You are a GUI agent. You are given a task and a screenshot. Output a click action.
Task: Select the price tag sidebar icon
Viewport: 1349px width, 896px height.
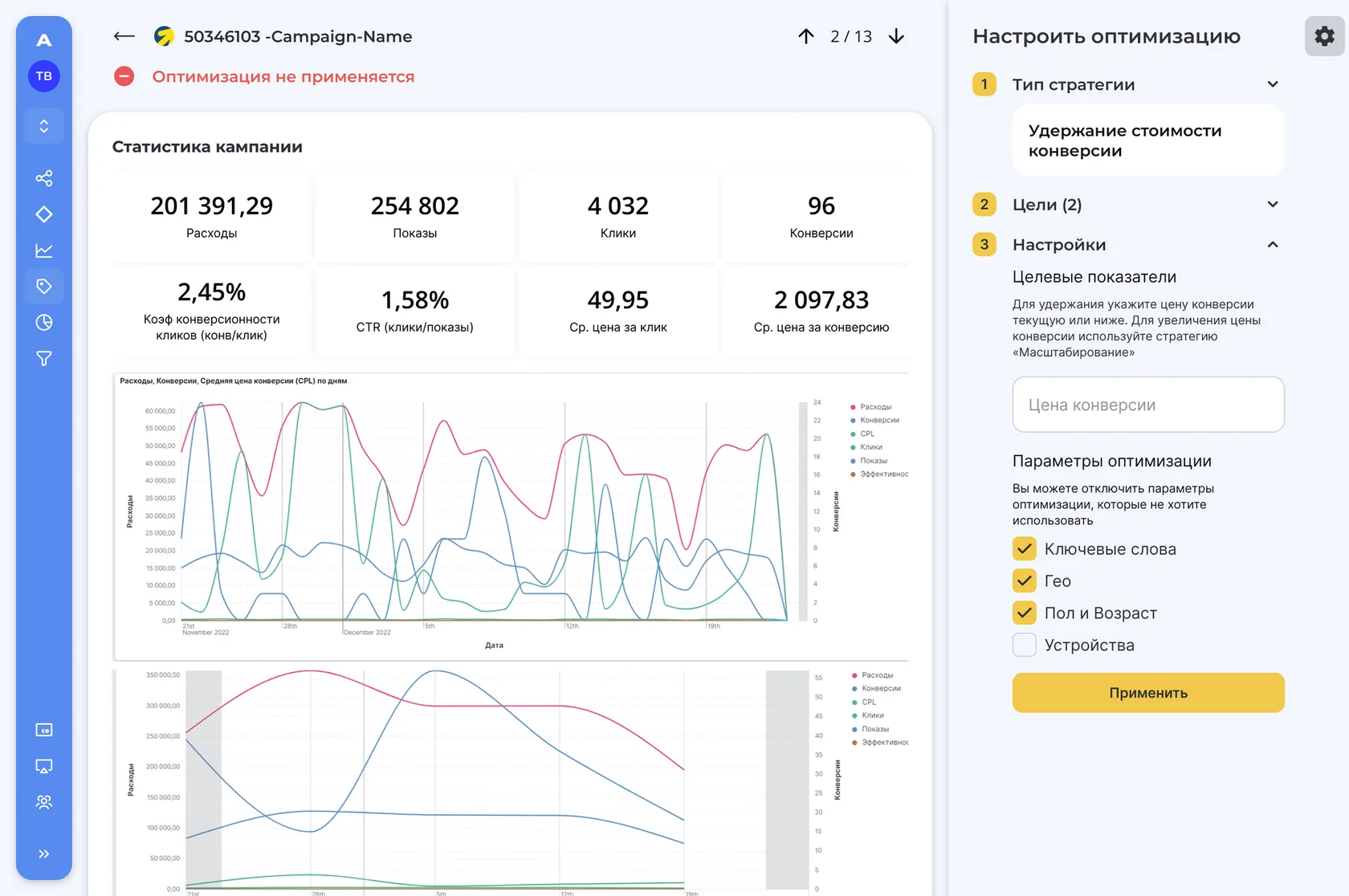coord(44,286)
